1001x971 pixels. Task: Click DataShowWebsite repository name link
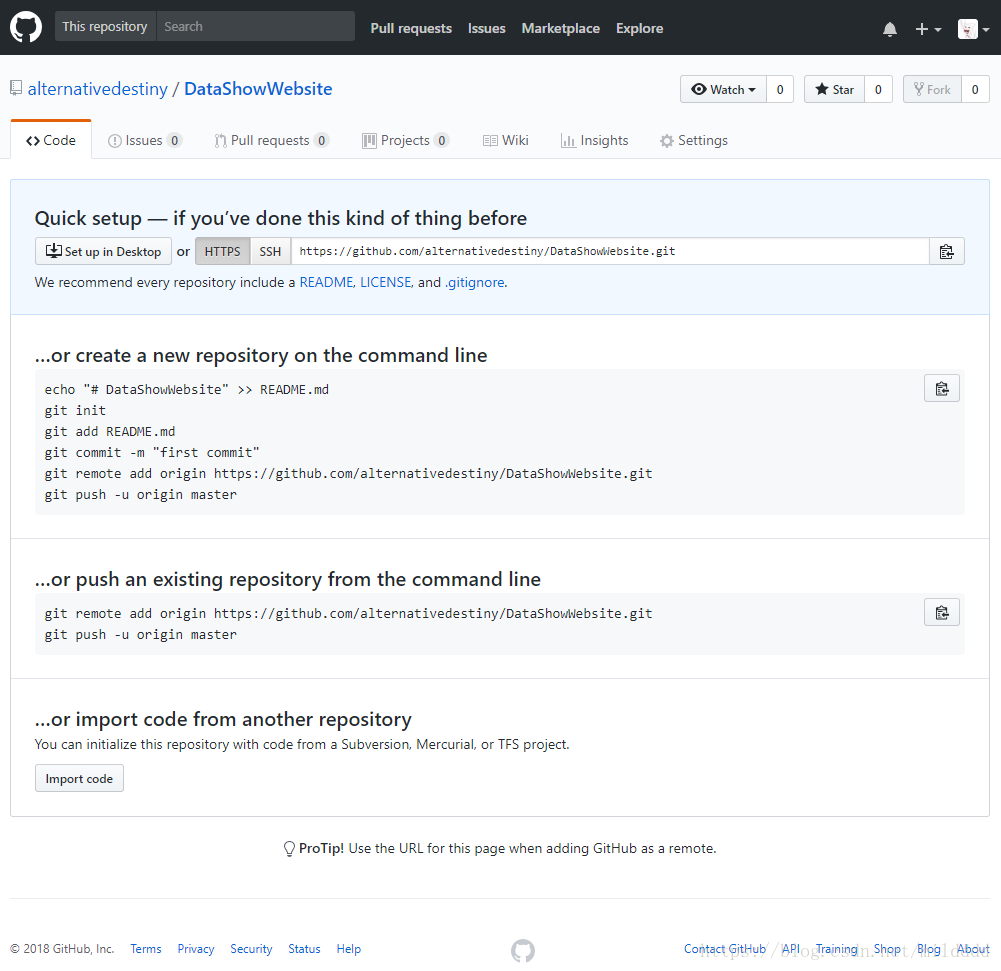point(258,89)
